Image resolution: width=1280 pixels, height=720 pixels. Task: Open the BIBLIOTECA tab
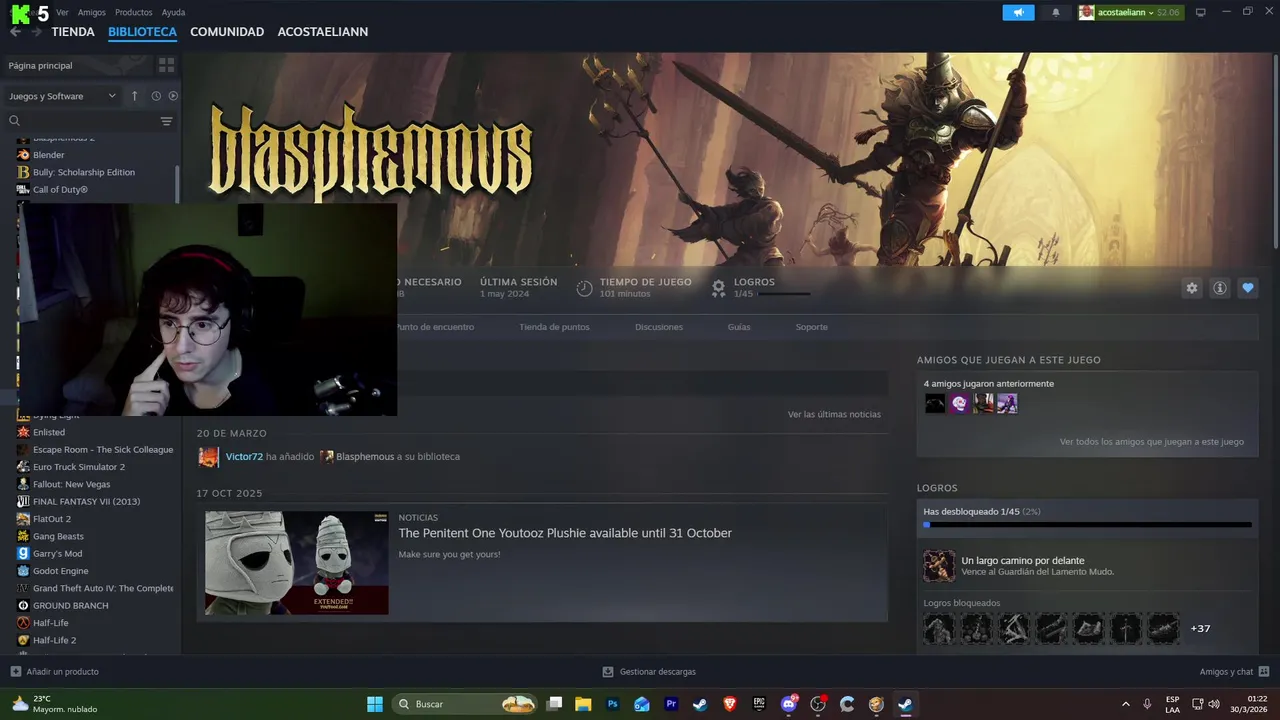coord(142,32)
